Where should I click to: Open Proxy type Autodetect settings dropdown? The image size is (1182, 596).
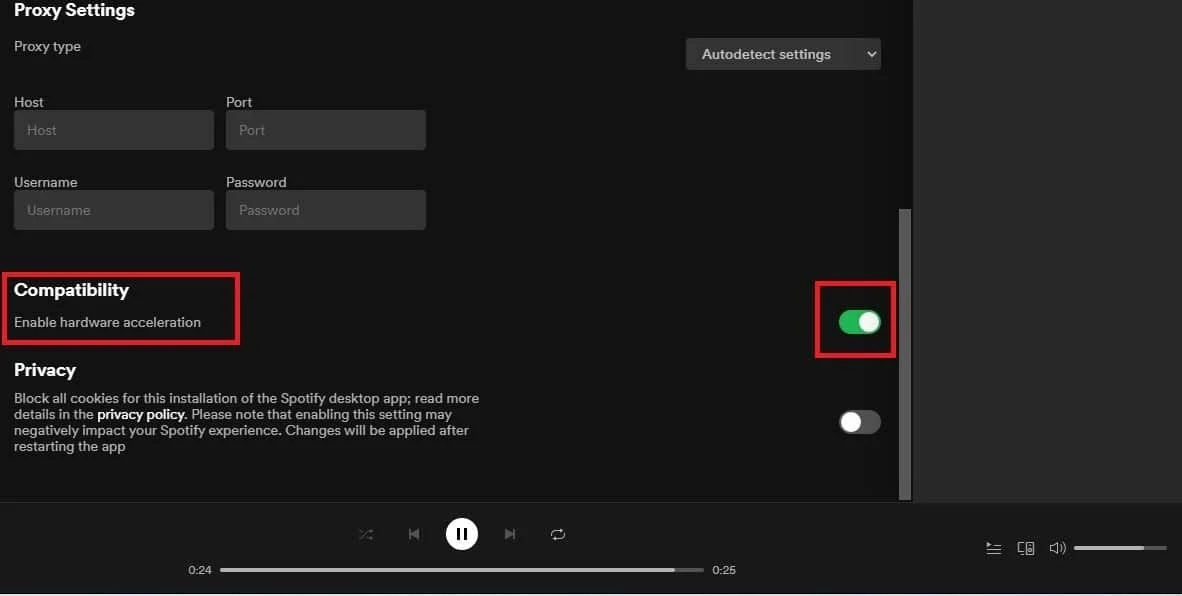tap(783, 54)
